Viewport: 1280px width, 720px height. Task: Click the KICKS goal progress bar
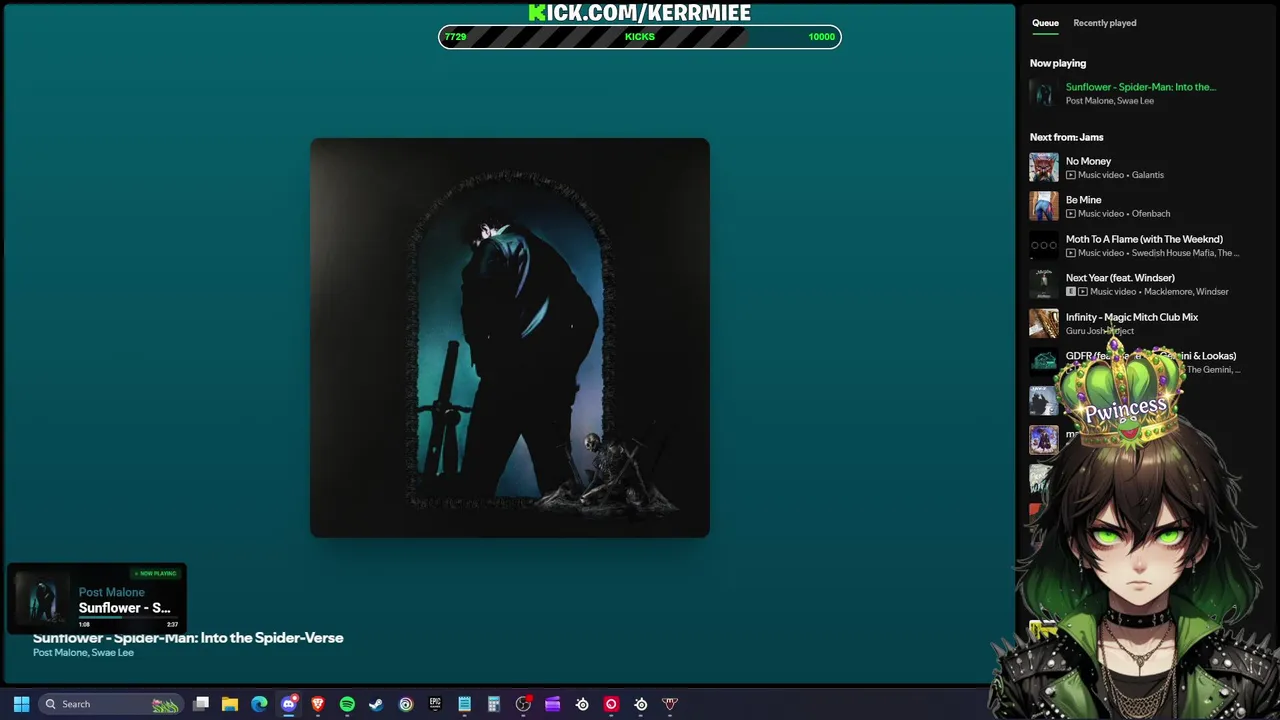point(640,37)
